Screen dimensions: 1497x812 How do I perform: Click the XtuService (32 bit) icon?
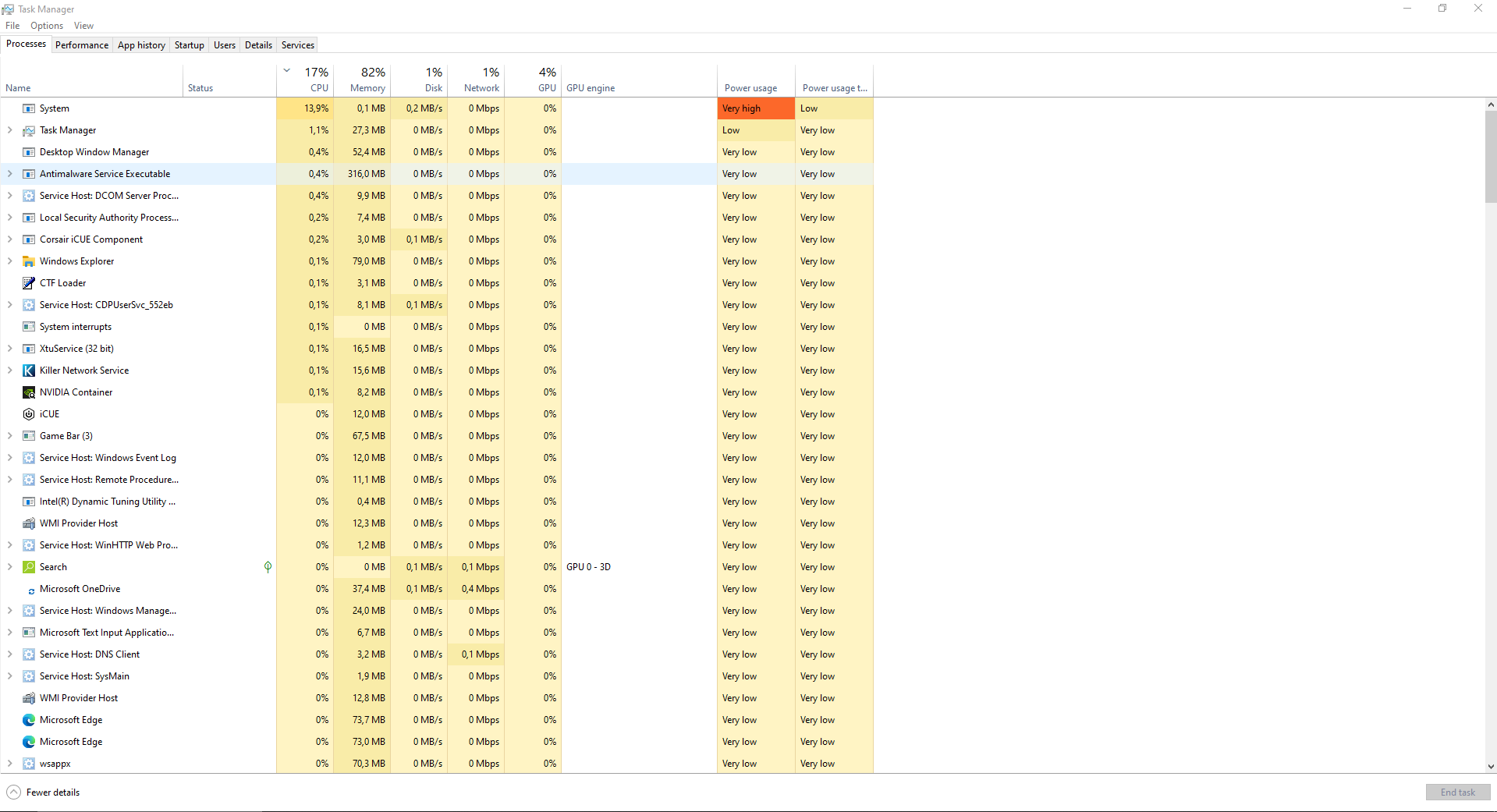coord(29,349)
